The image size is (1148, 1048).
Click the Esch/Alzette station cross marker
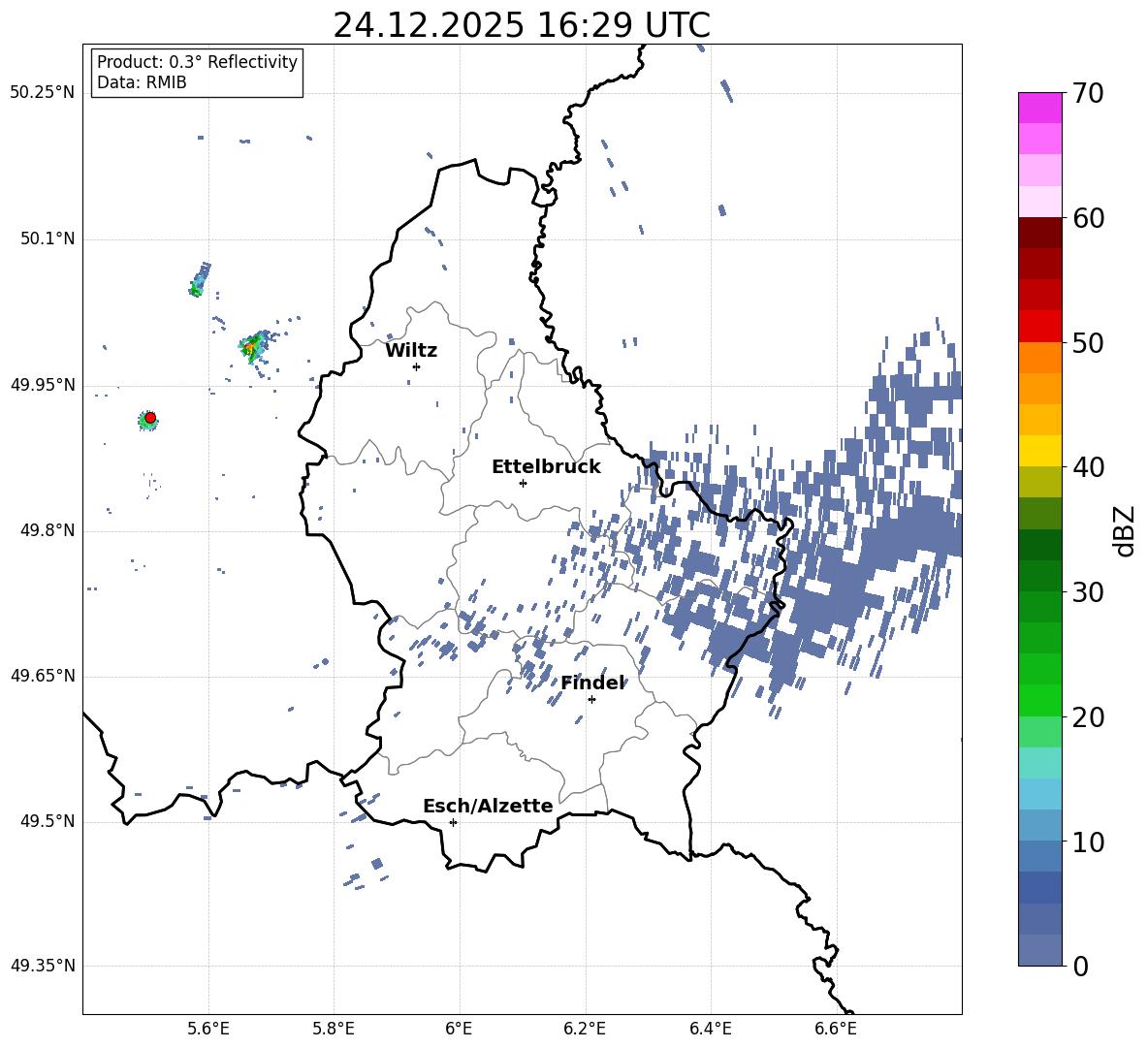tap(453, 822)
